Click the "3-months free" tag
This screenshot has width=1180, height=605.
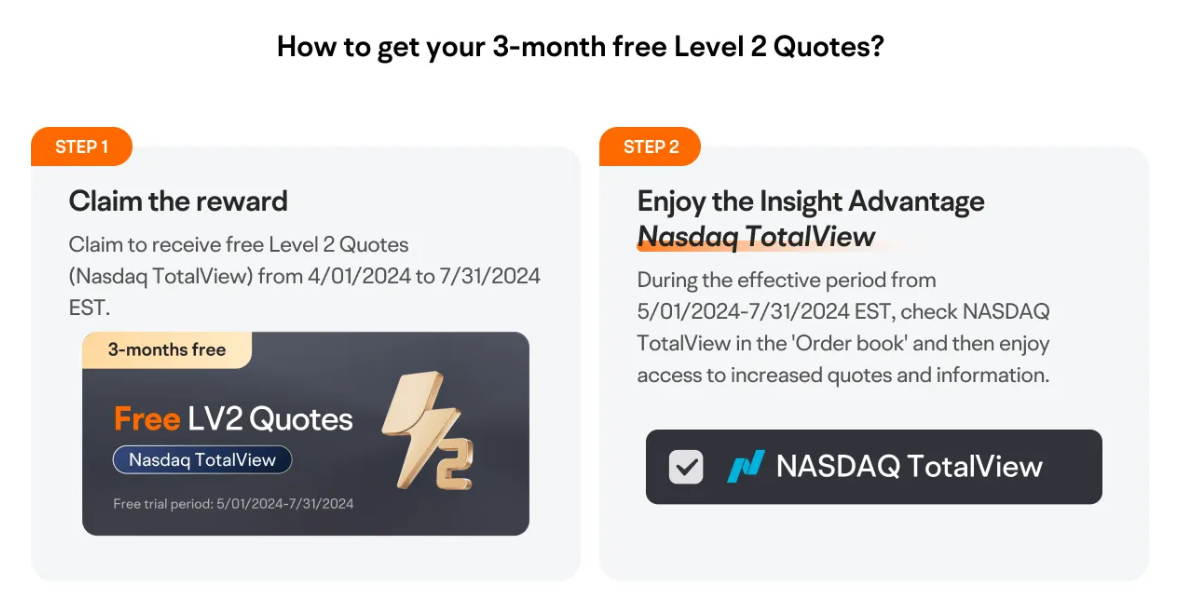click(x=166, y=350)
